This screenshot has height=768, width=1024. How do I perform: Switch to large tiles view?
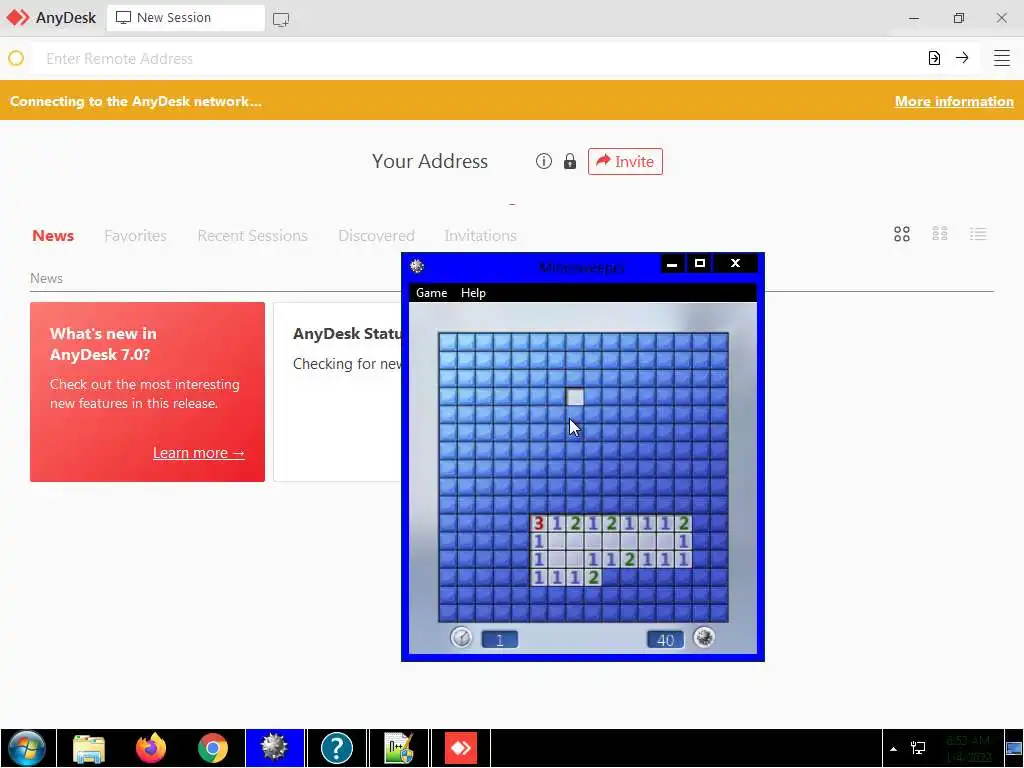[x=902, y=234]
